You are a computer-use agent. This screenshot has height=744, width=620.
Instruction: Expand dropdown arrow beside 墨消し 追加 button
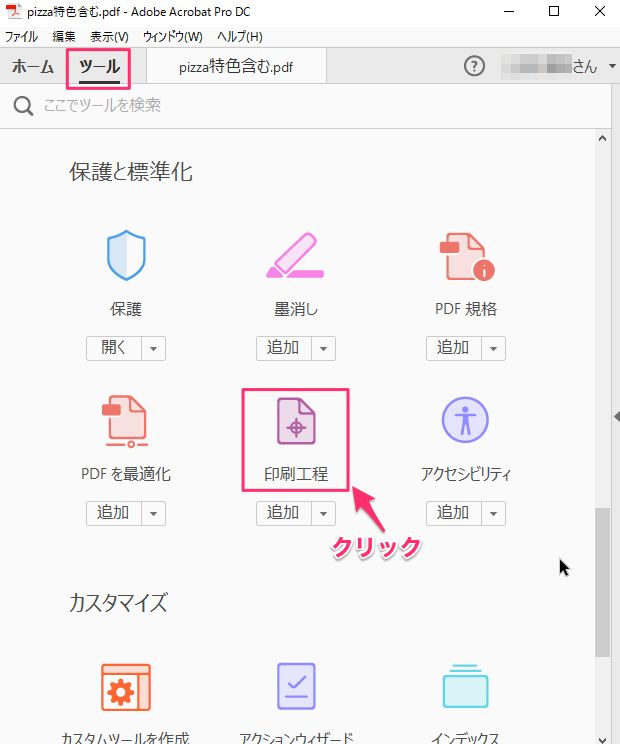324,348
